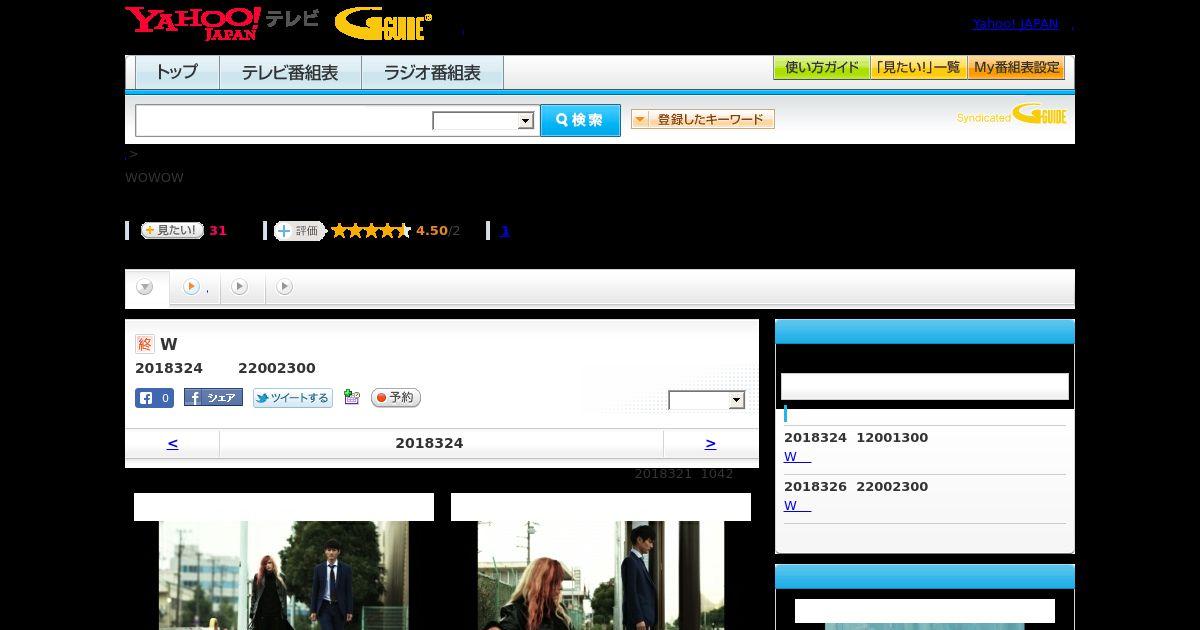The image size is (1200, 630).
Task: Open the dropdown next to 予約 row
Action: 707,400
